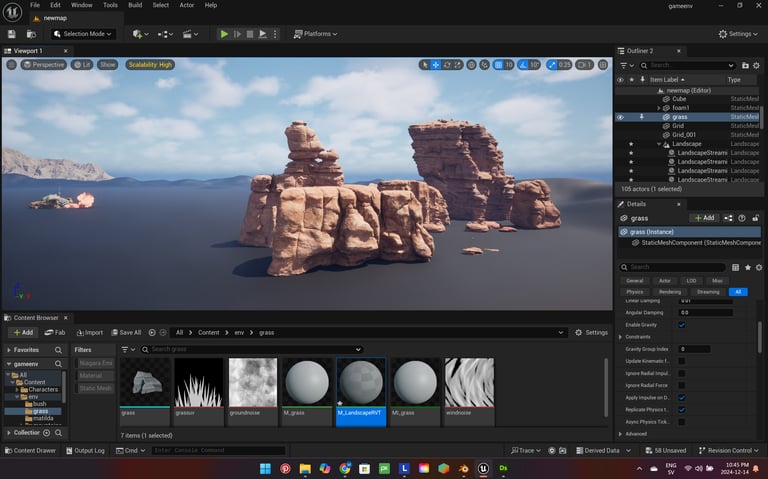Click the camera speed icon in viewport
Image resolution: width=768 pixels, height=479 pixels.
point(582,65)
